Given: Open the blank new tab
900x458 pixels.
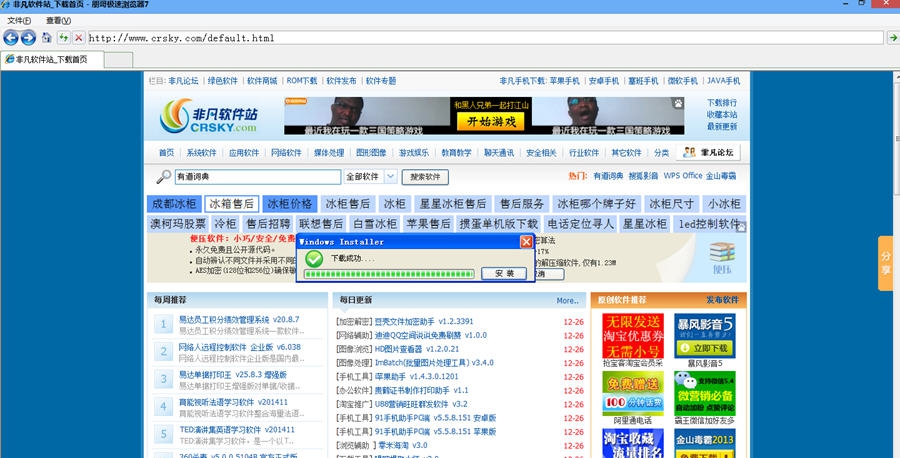Looking at the screenshot, I should coord(119,60).
